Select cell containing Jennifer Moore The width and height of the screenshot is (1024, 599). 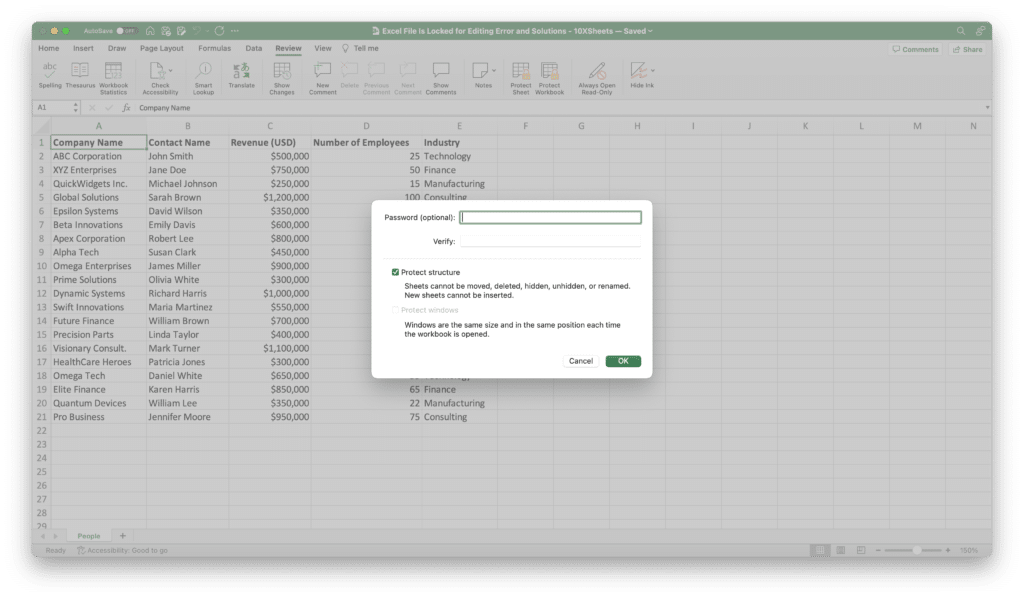pyautogui.click(x=187, y=417)
